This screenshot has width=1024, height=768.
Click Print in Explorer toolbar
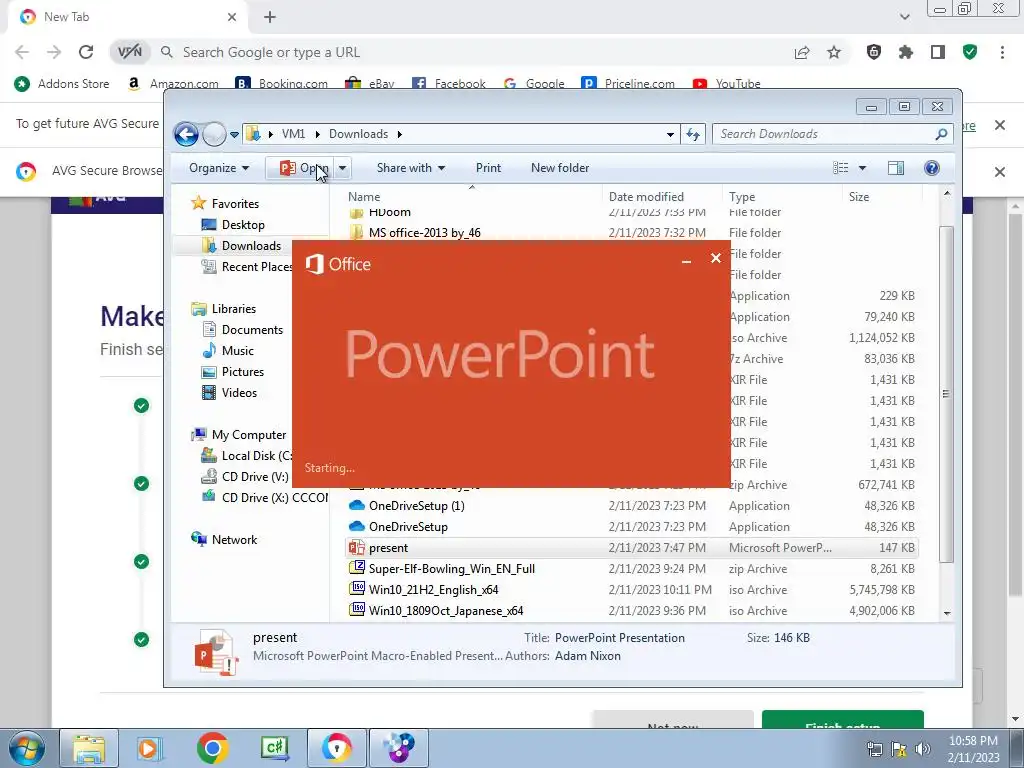(488, 168)
